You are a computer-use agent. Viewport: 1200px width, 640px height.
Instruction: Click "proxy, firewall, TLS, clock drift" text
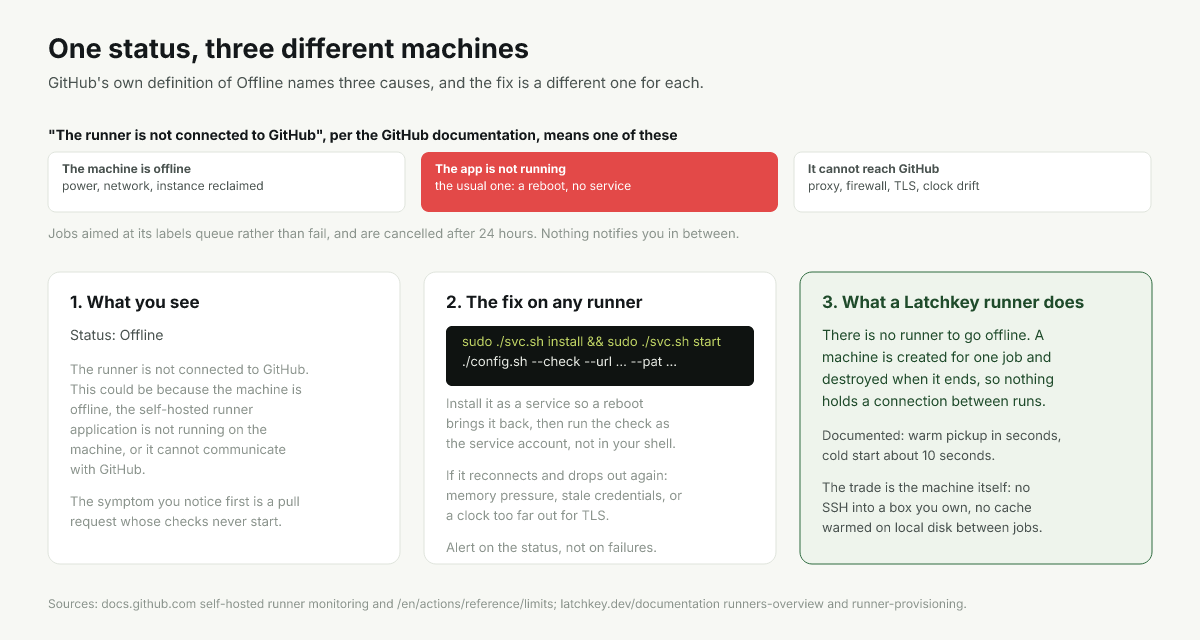tap(894, 186)
